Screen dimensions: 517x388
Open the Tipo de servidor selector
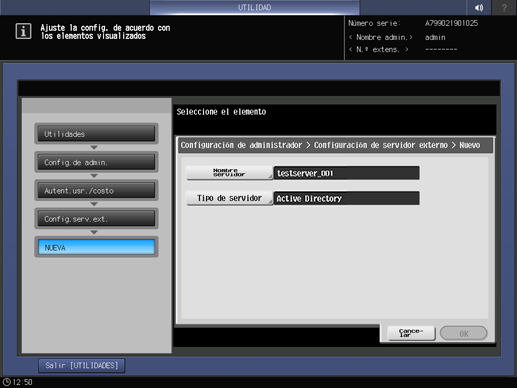click(x=229, y=198)
